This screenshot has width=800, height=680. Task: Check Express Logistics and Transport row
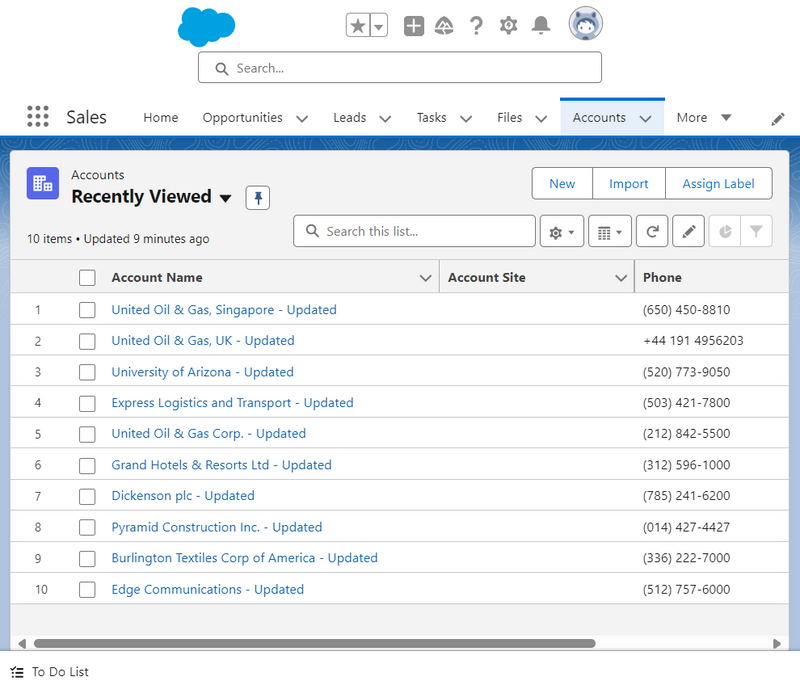(x=87, y=404)
